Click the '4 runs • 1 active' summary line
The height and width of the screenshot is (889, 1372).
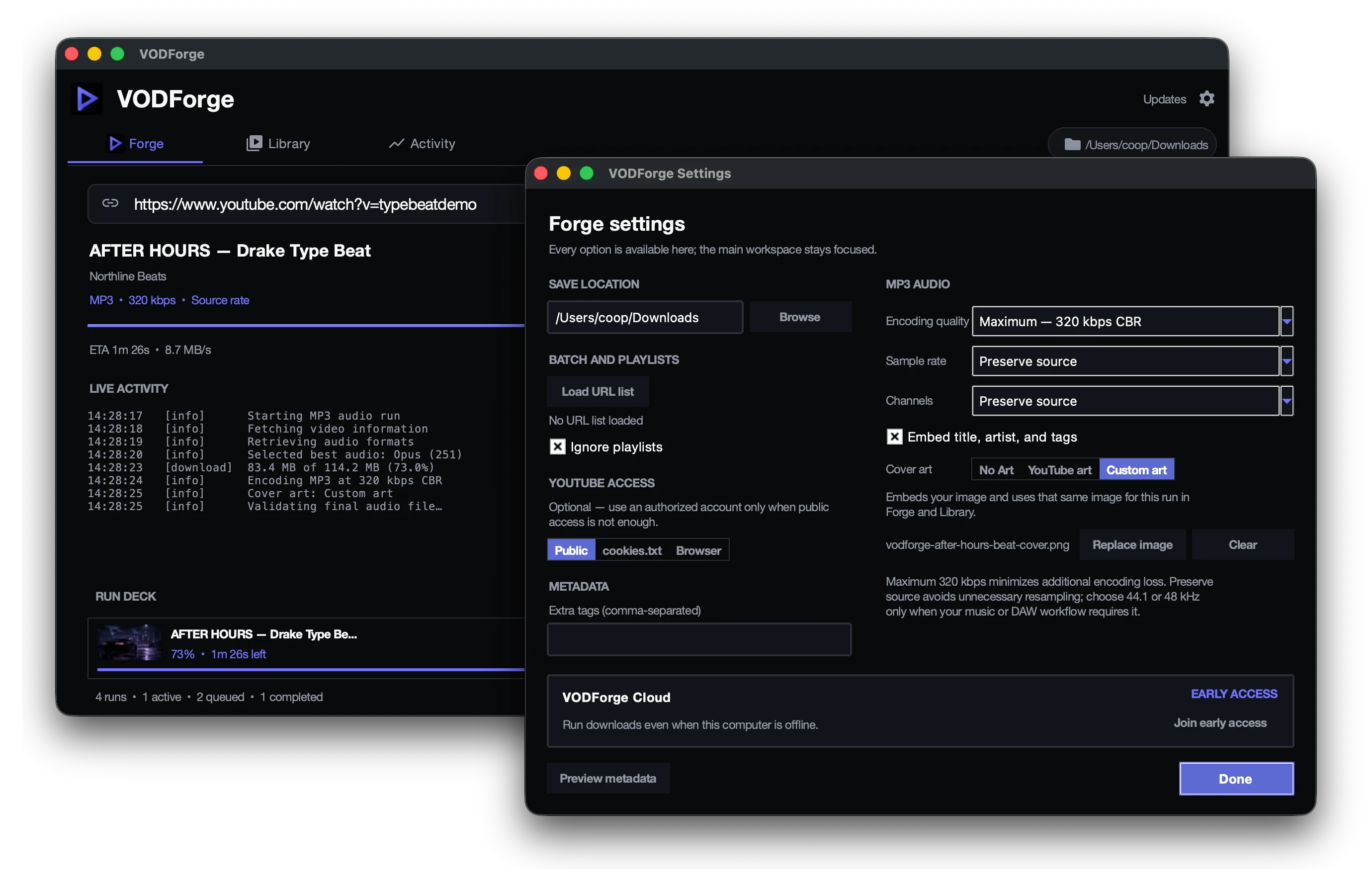209,697
